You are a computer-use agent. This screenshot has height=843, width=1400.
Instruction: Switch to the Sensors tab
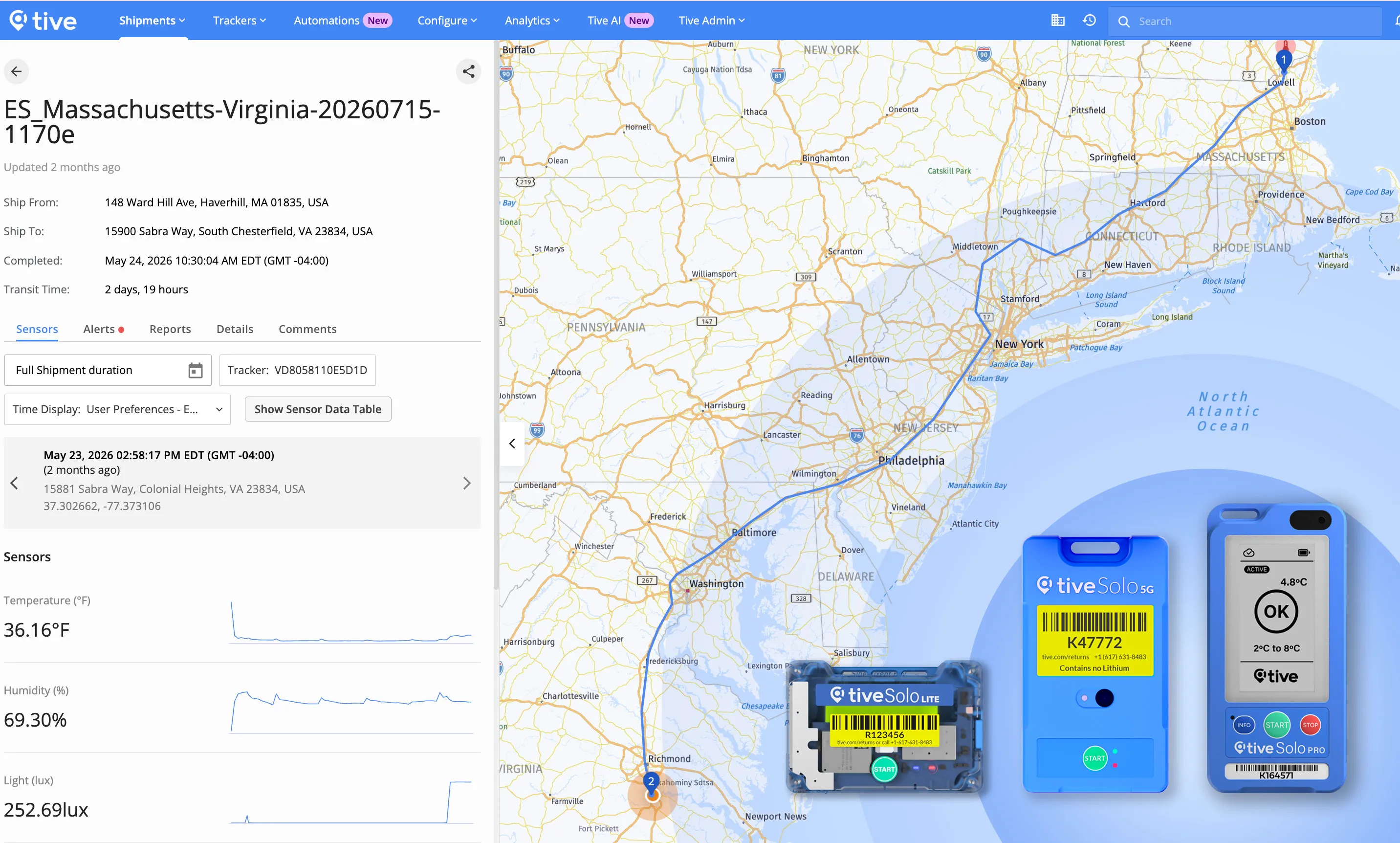point(37,329)
